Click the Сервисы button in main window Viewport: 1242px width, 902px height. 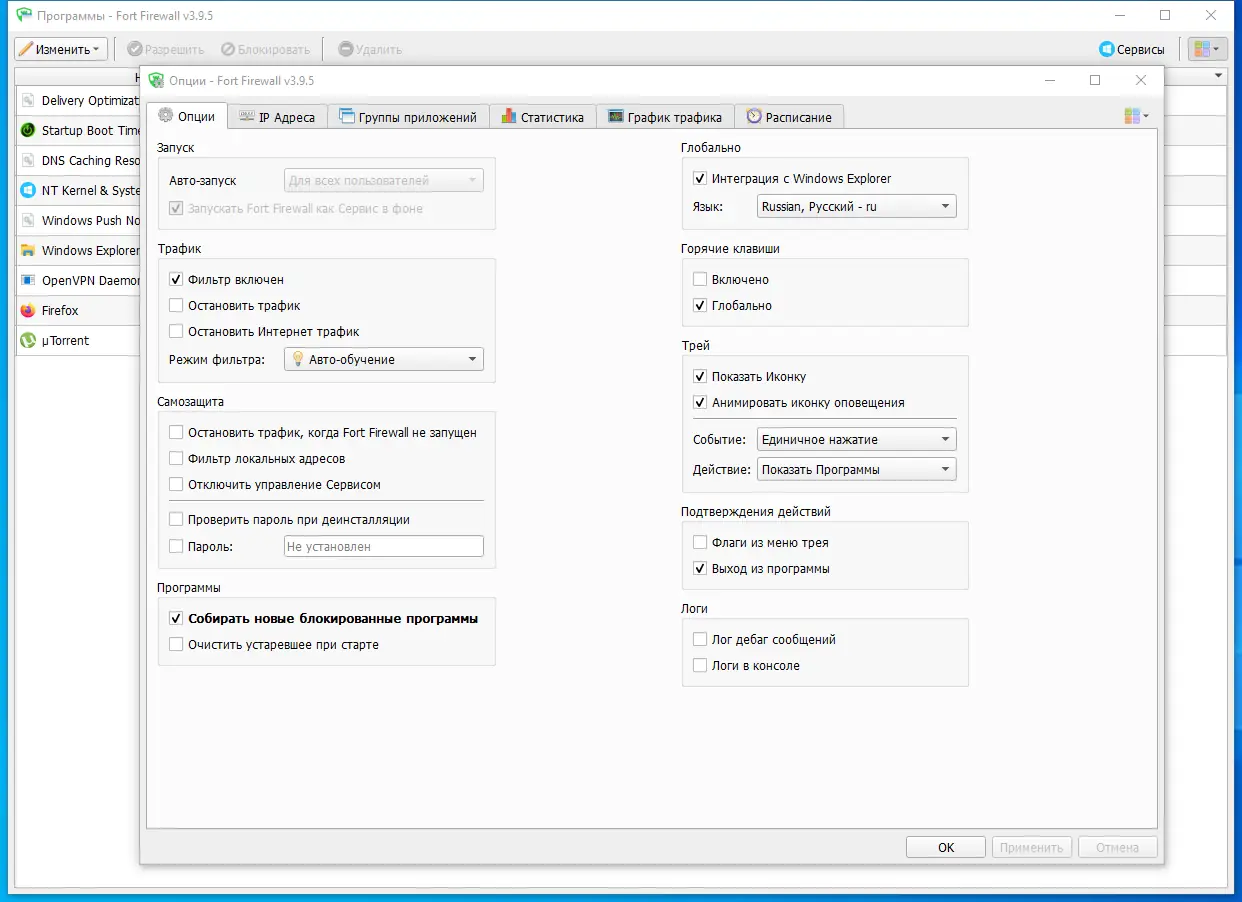(1132, 49)
